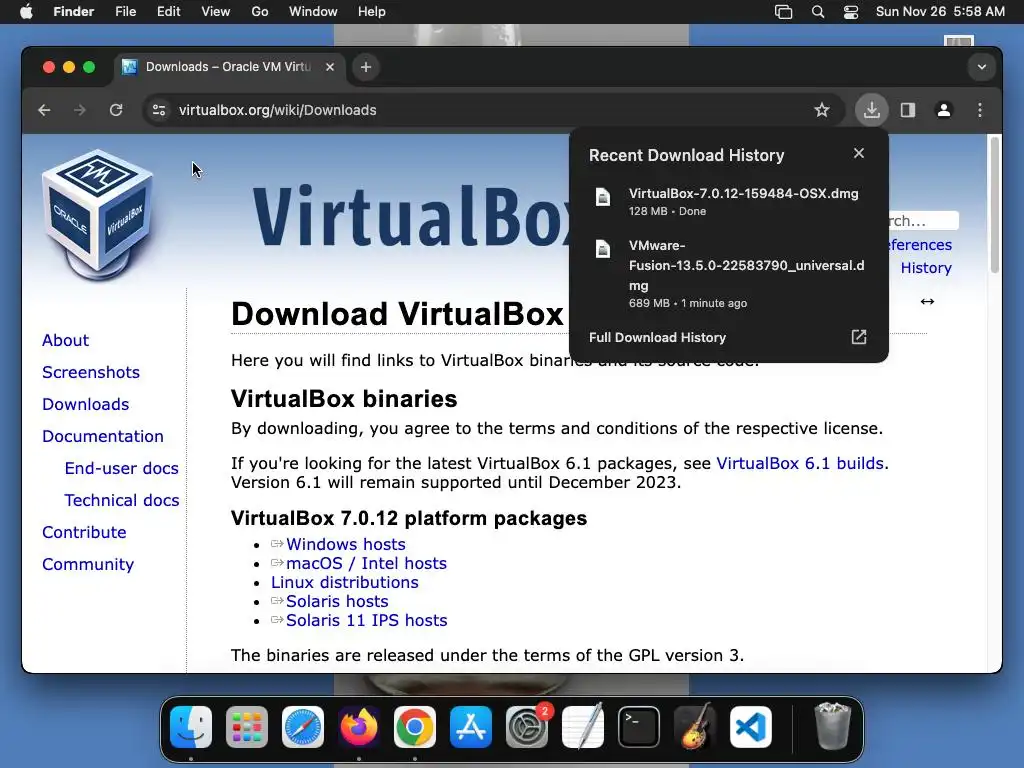Screen dimensions: 1024x768
Task: Click the Stage Manager menu bar icon
Action: 783,12
